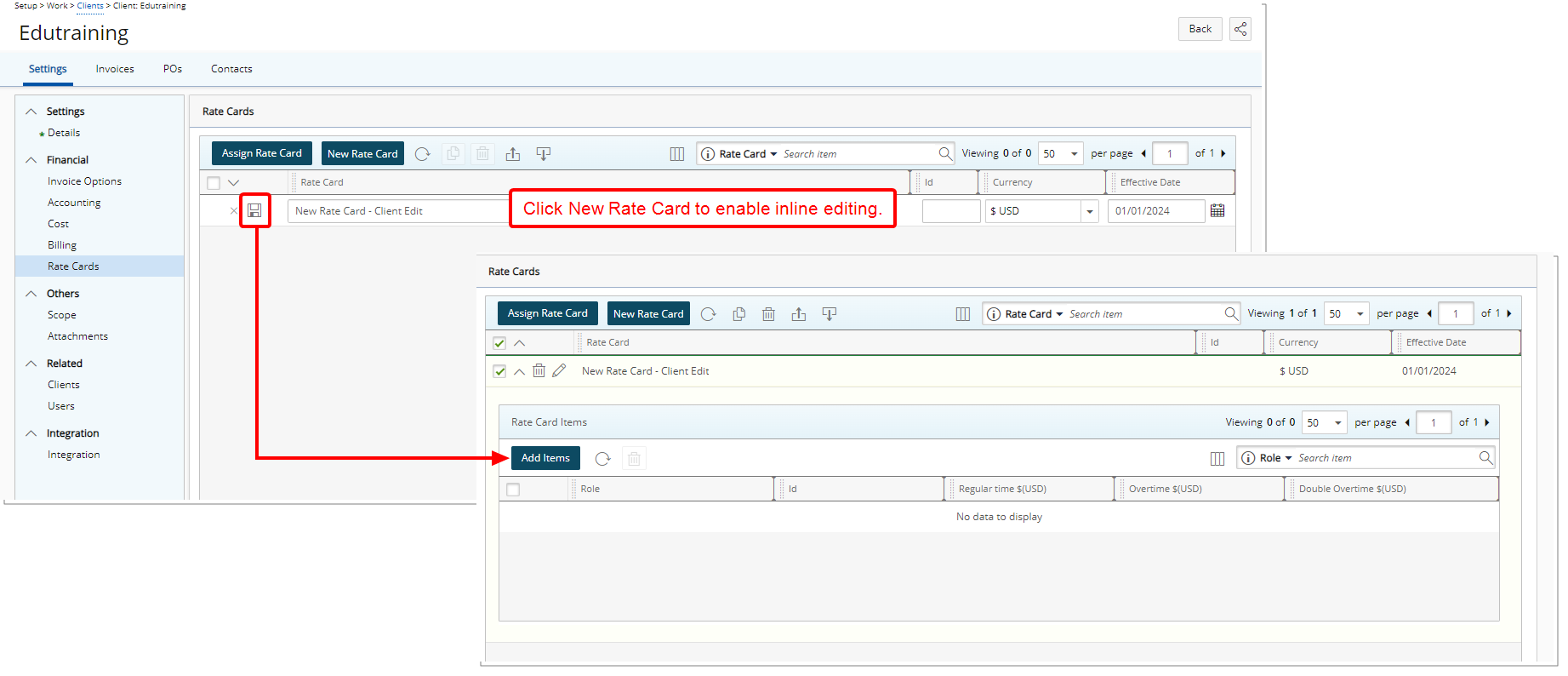Collapse the Financial section in sidebar
This screenshot has width=1568, height=676.
coord(31,160)
